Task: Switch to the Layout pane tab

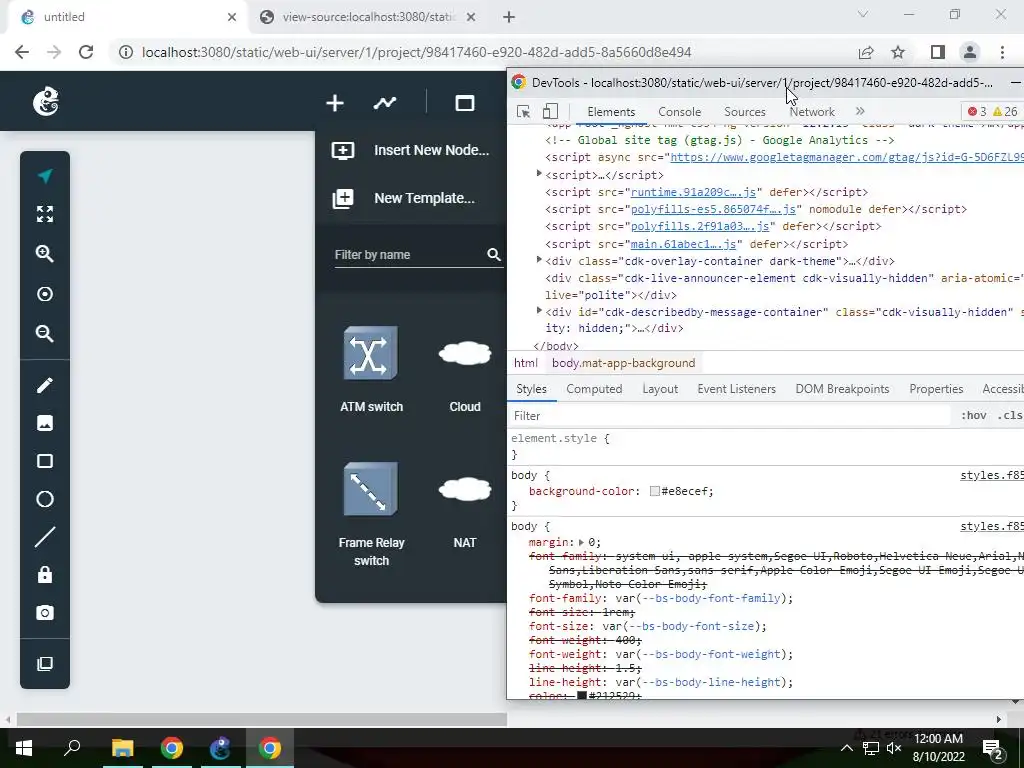Action: pos(660,389)
